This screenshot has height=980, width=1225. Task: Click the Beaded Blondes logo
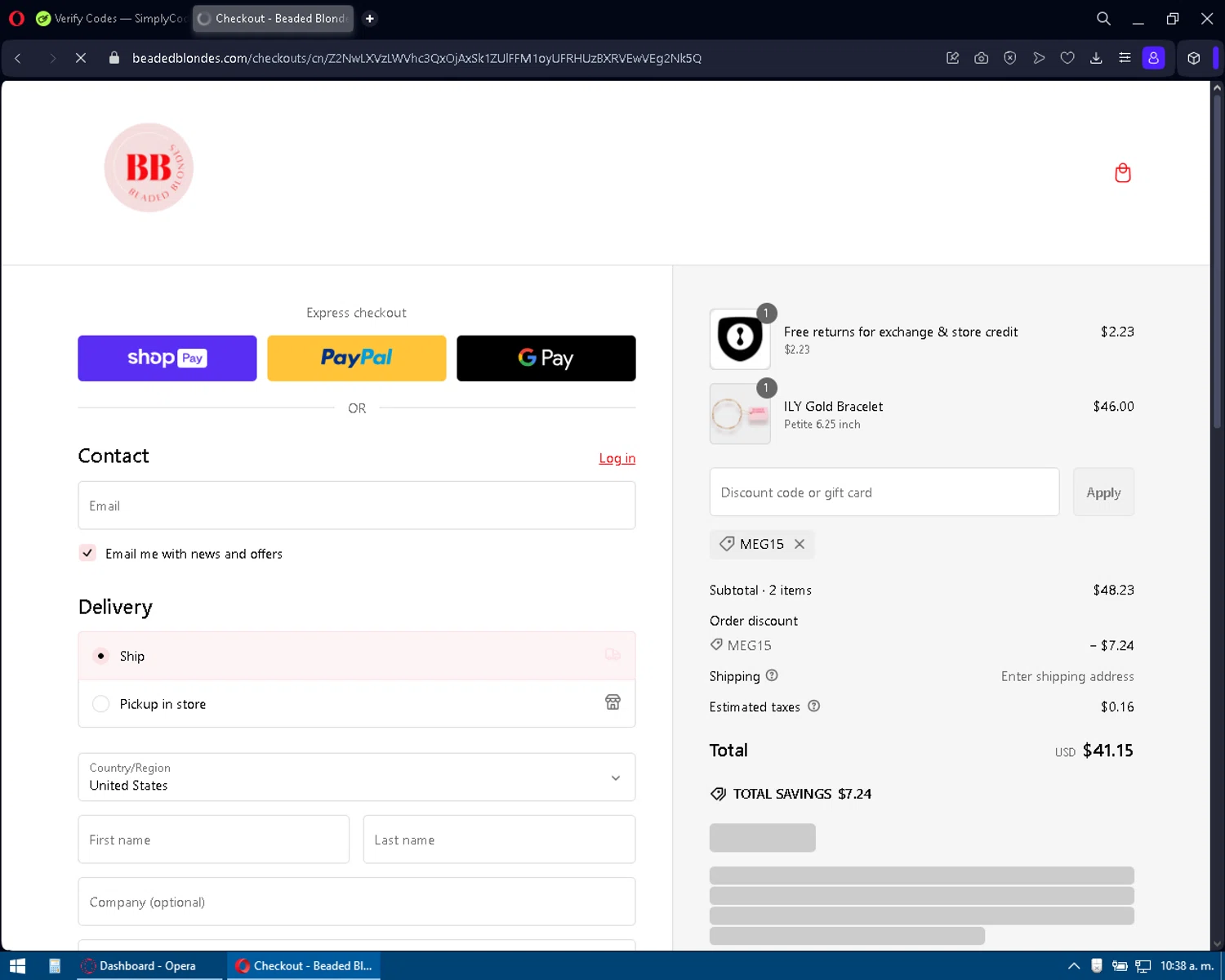click(x=149, y=167)
